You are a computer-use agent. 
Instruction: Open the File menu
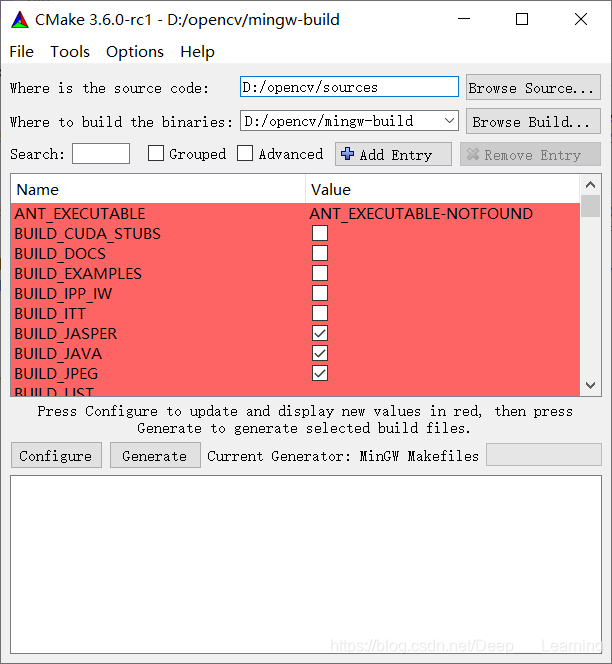pos(22,52)
